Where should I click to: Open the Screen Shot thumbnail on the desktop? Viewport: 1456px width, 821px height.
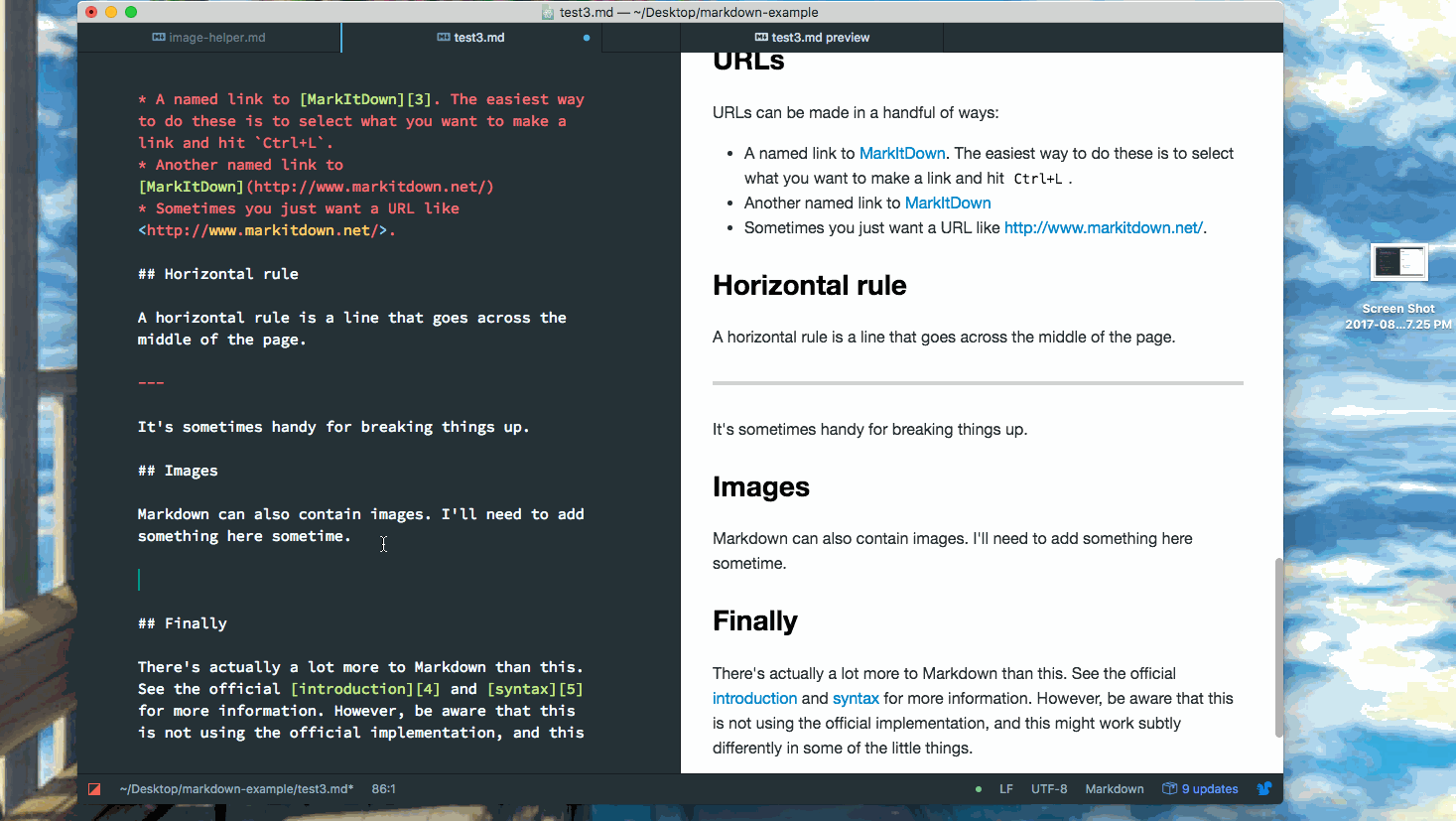(x=1398, y=262)
